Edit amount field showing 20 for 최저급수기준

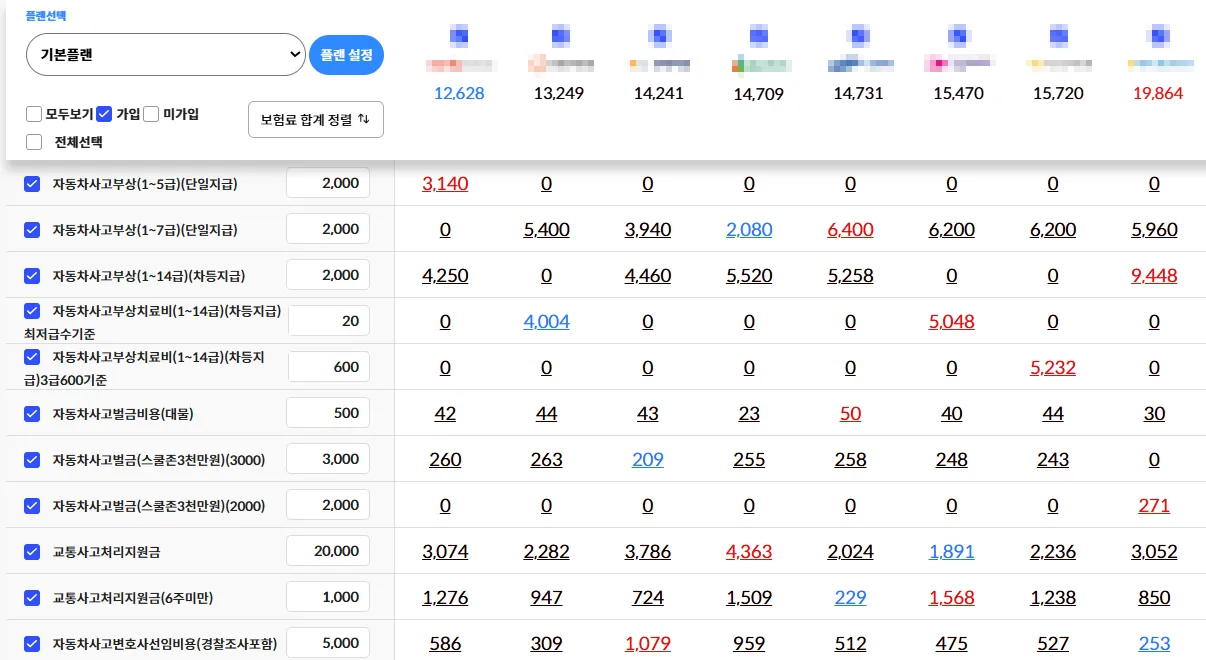pos(328,321)
